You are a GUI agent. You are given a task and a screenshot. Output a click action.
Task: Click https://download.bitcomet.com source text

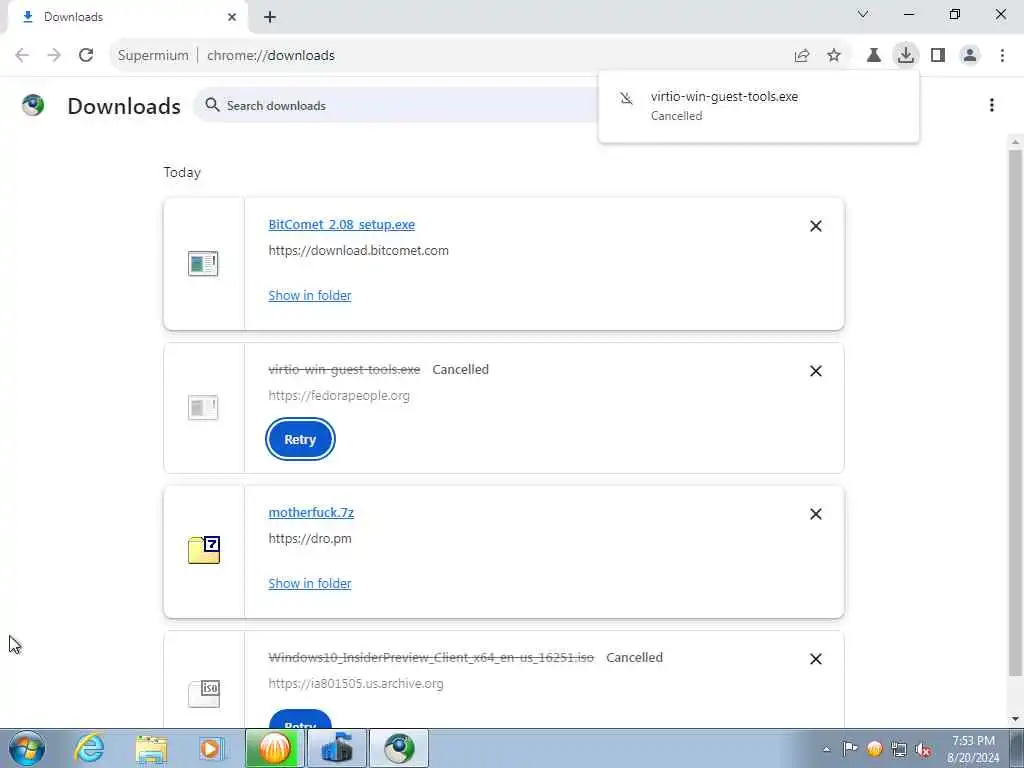(x=359, y=251)
